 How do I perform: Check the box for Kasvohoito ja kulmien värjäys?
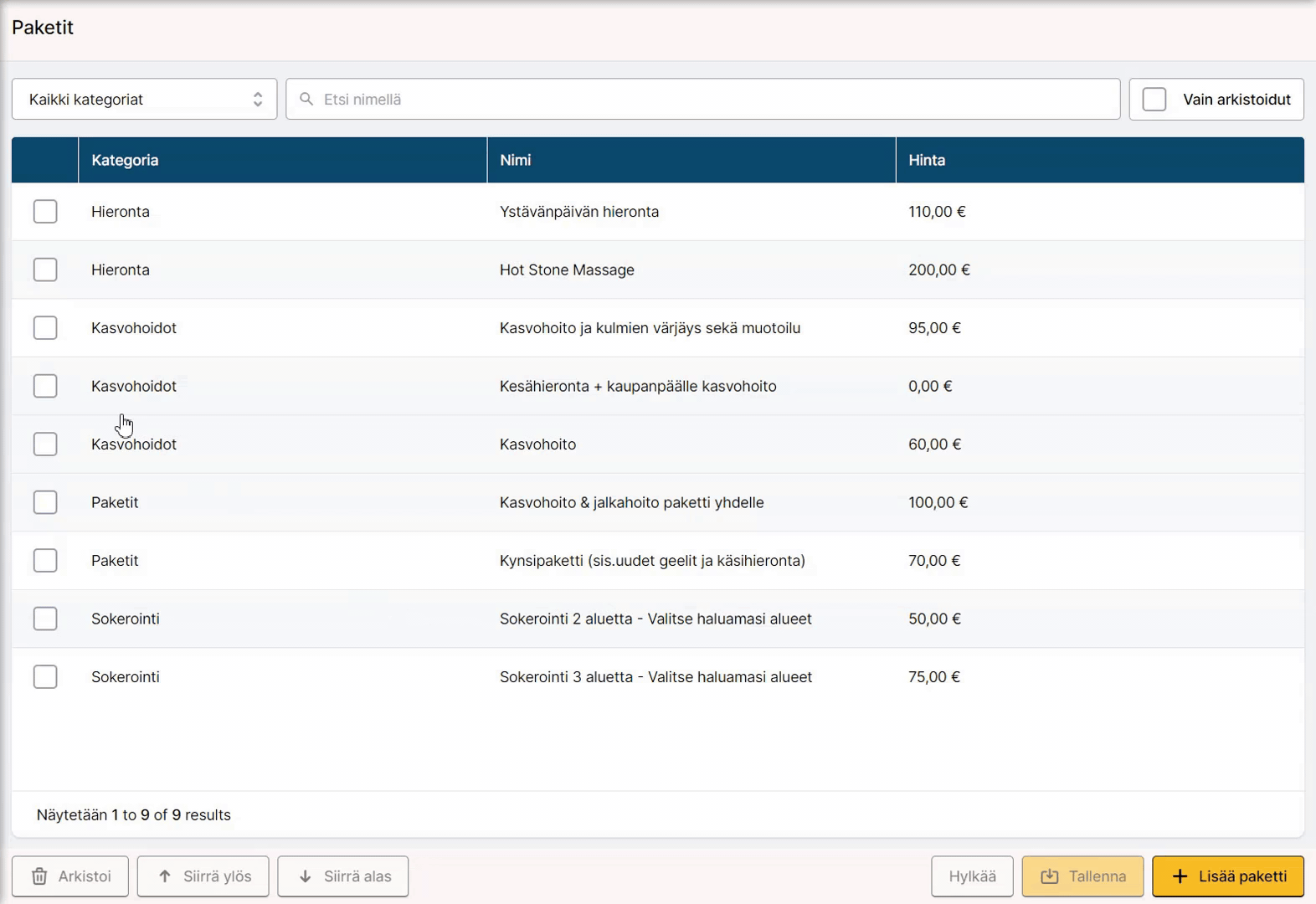point(45,328)
